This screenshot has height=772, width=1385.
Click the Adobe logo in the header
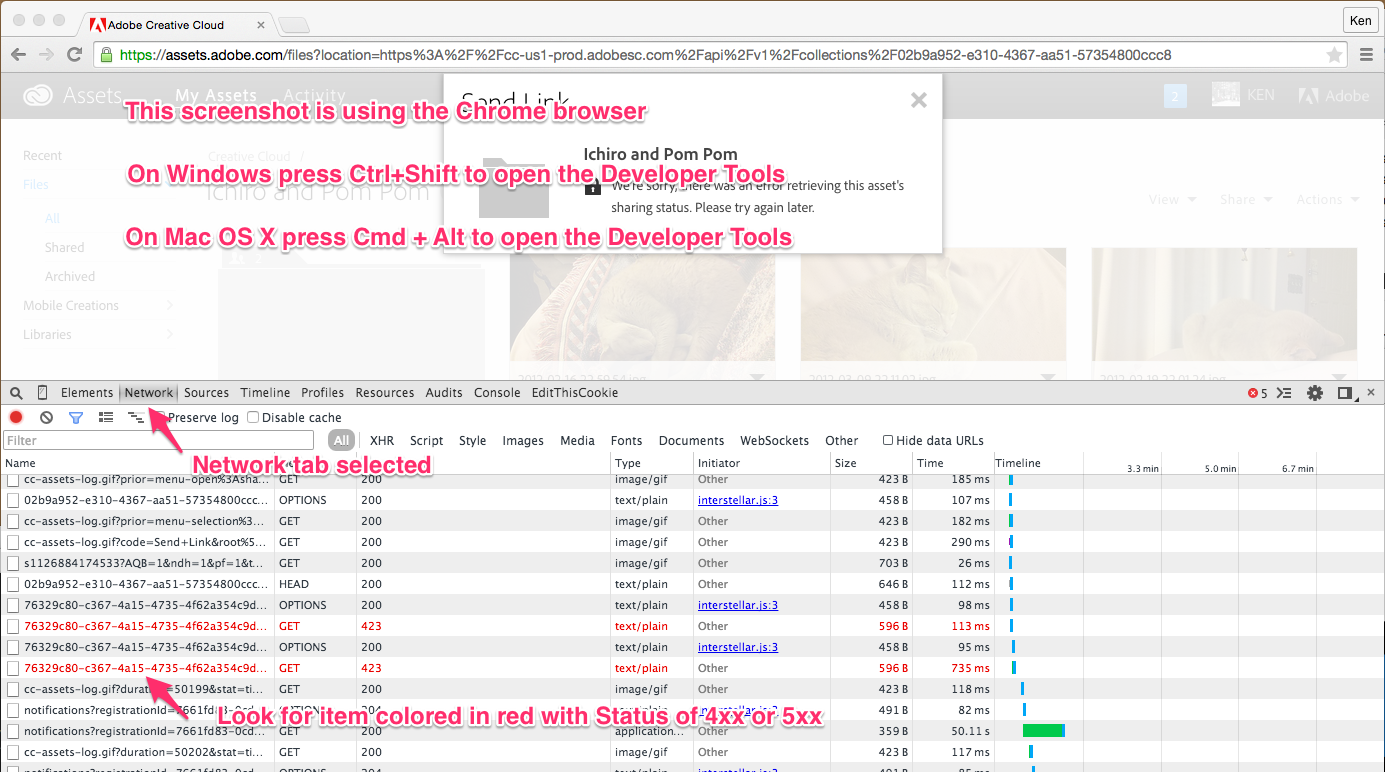coord(1334,96)
